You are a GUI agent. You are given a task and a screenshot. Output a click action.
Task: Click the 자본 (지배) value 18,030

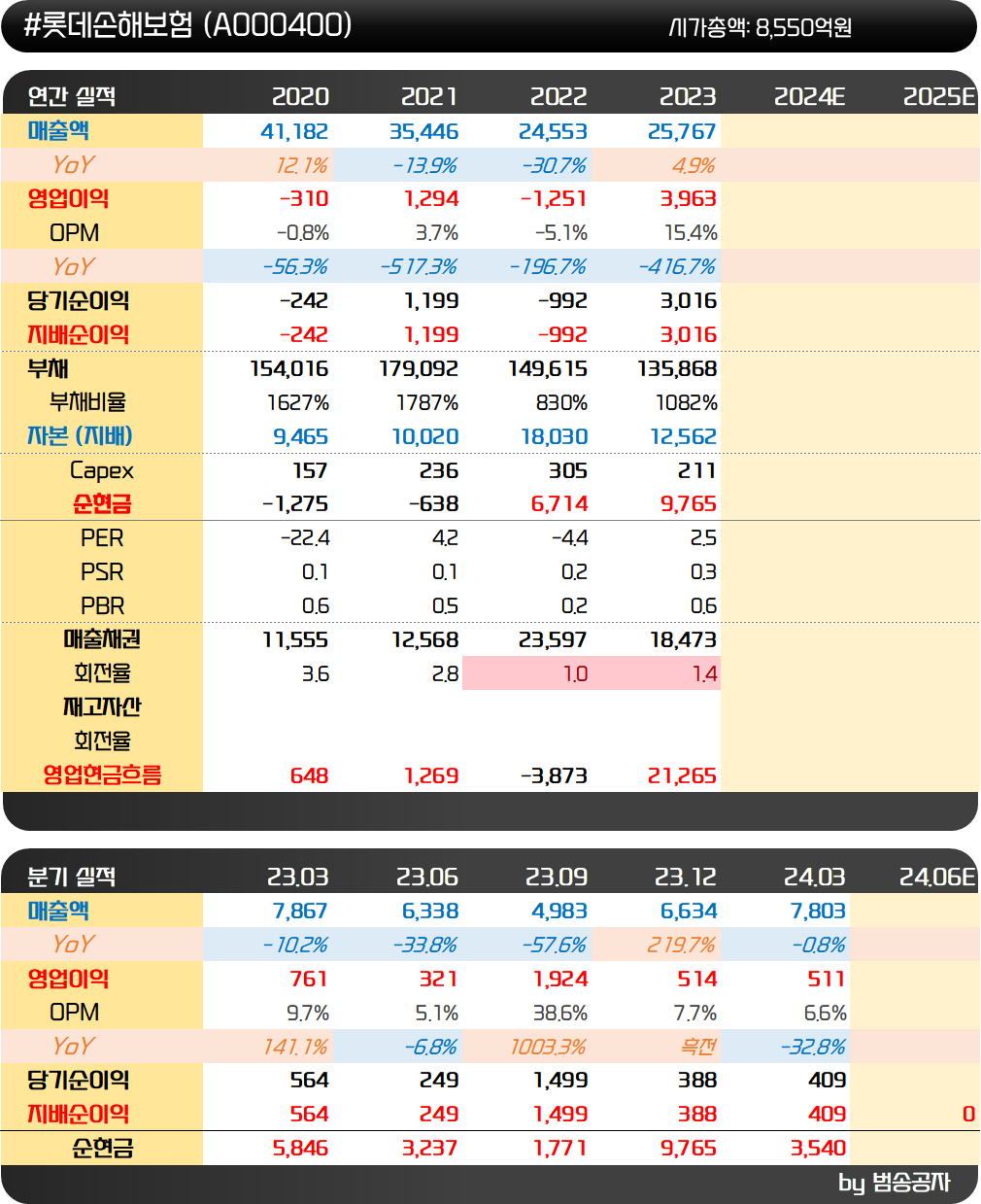click(x=555, y=436)
